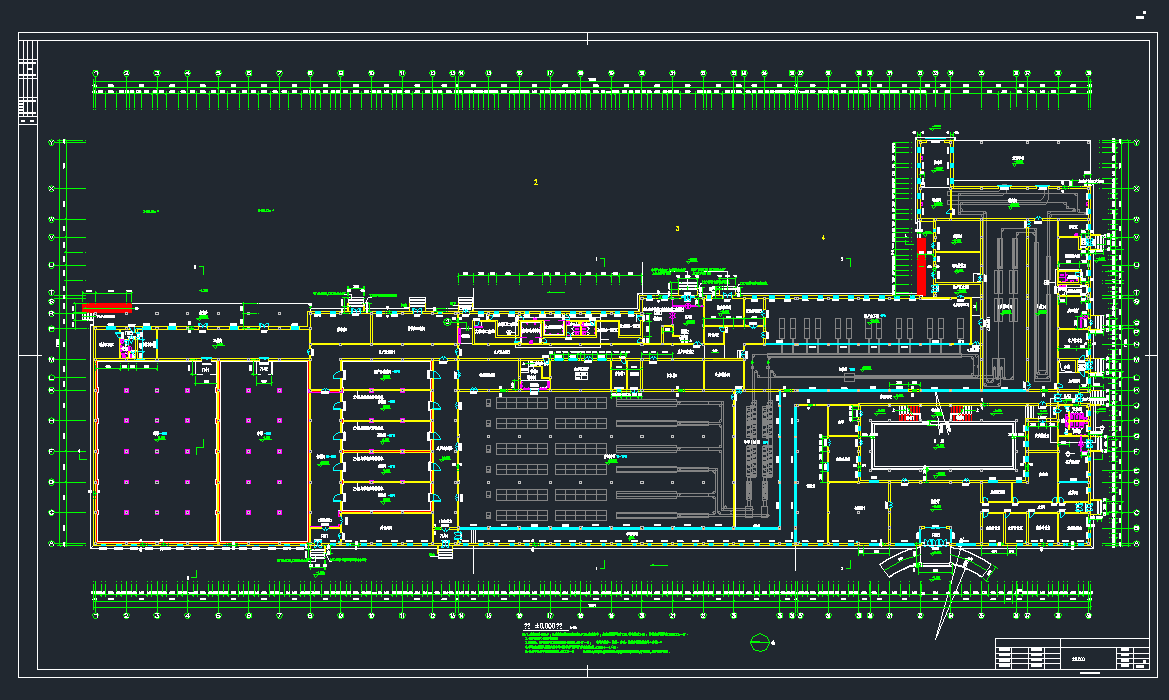
Task: Select the red horizontal bar at left
Action: click(x=106, y=303)
